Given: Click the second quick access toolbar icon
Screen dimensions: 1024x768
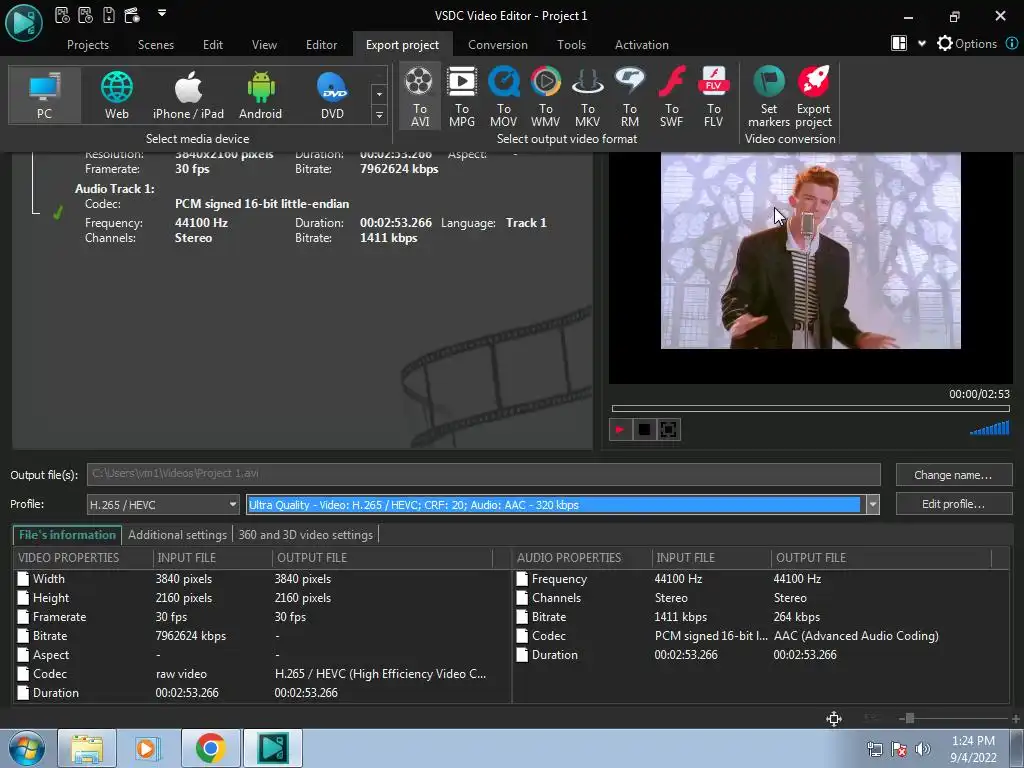Looking at the screenshot, I should pos(85,14).
